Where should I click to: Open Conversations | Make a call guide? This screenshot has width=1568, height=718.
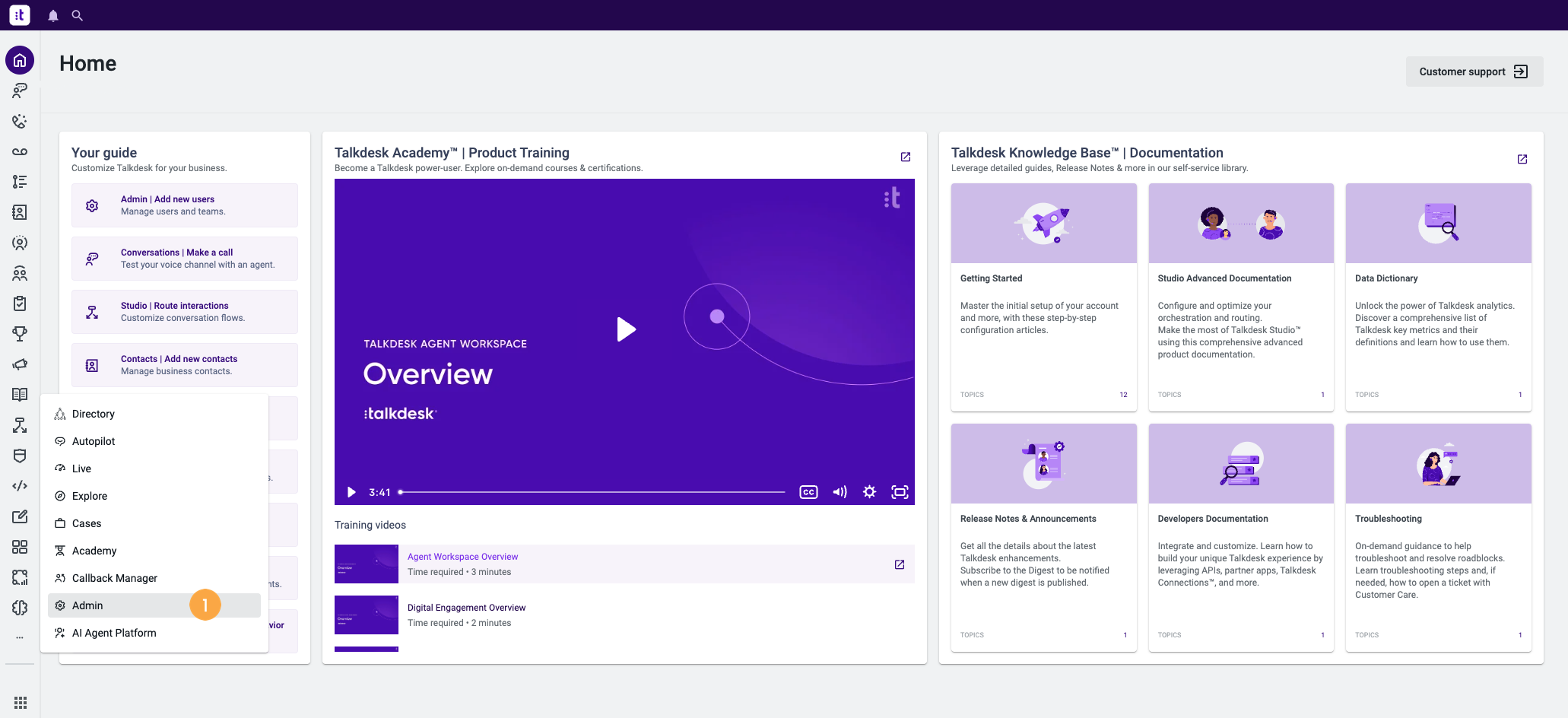pos(185,259)
